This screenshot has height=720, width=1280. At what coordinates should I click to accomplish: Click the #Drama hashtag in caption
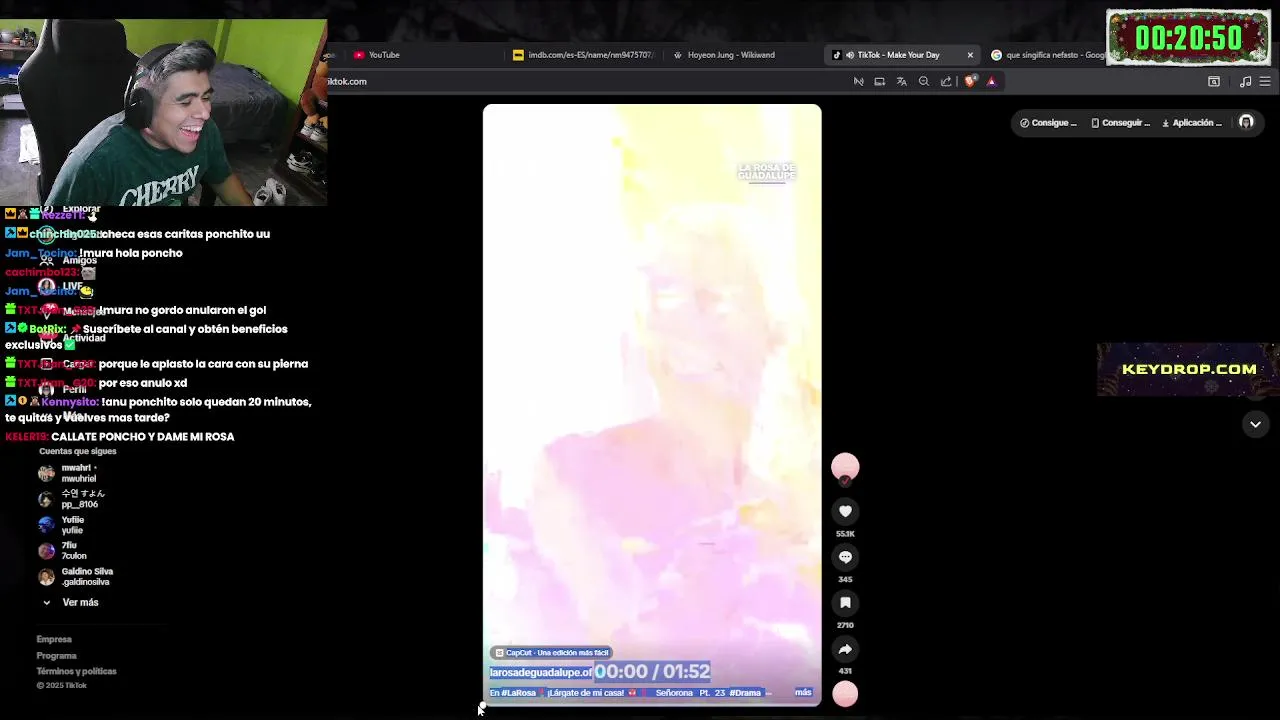(746, 692)
